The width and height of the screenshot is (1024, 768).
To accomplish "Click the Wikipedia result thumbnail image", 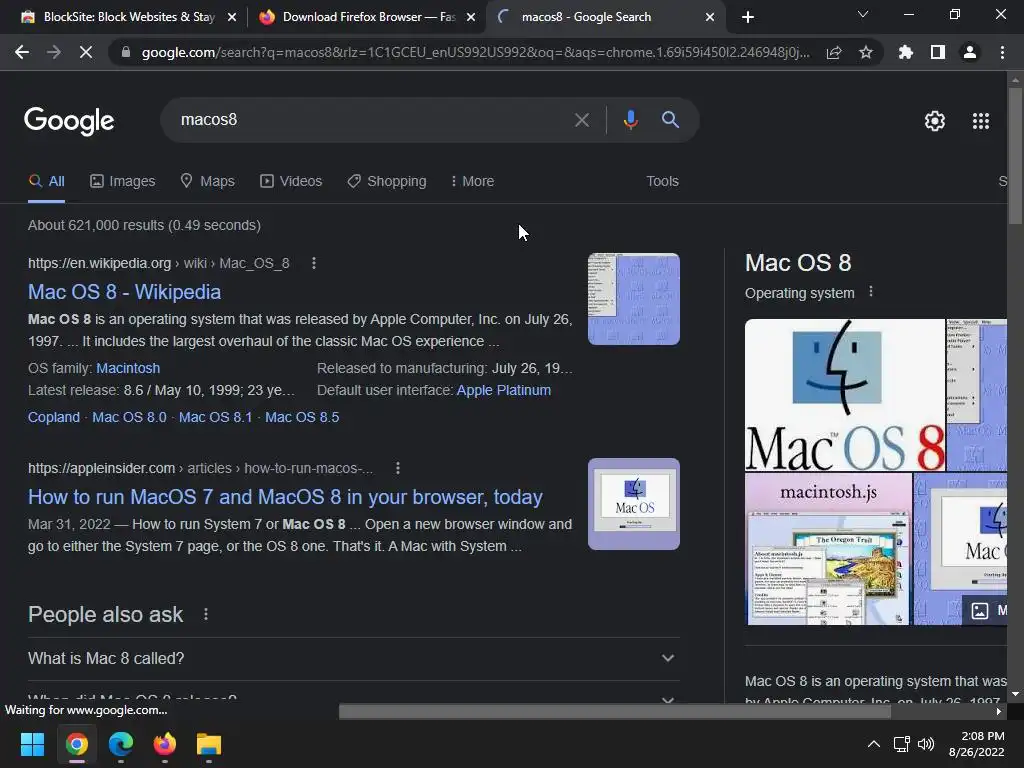I will 633,299.
